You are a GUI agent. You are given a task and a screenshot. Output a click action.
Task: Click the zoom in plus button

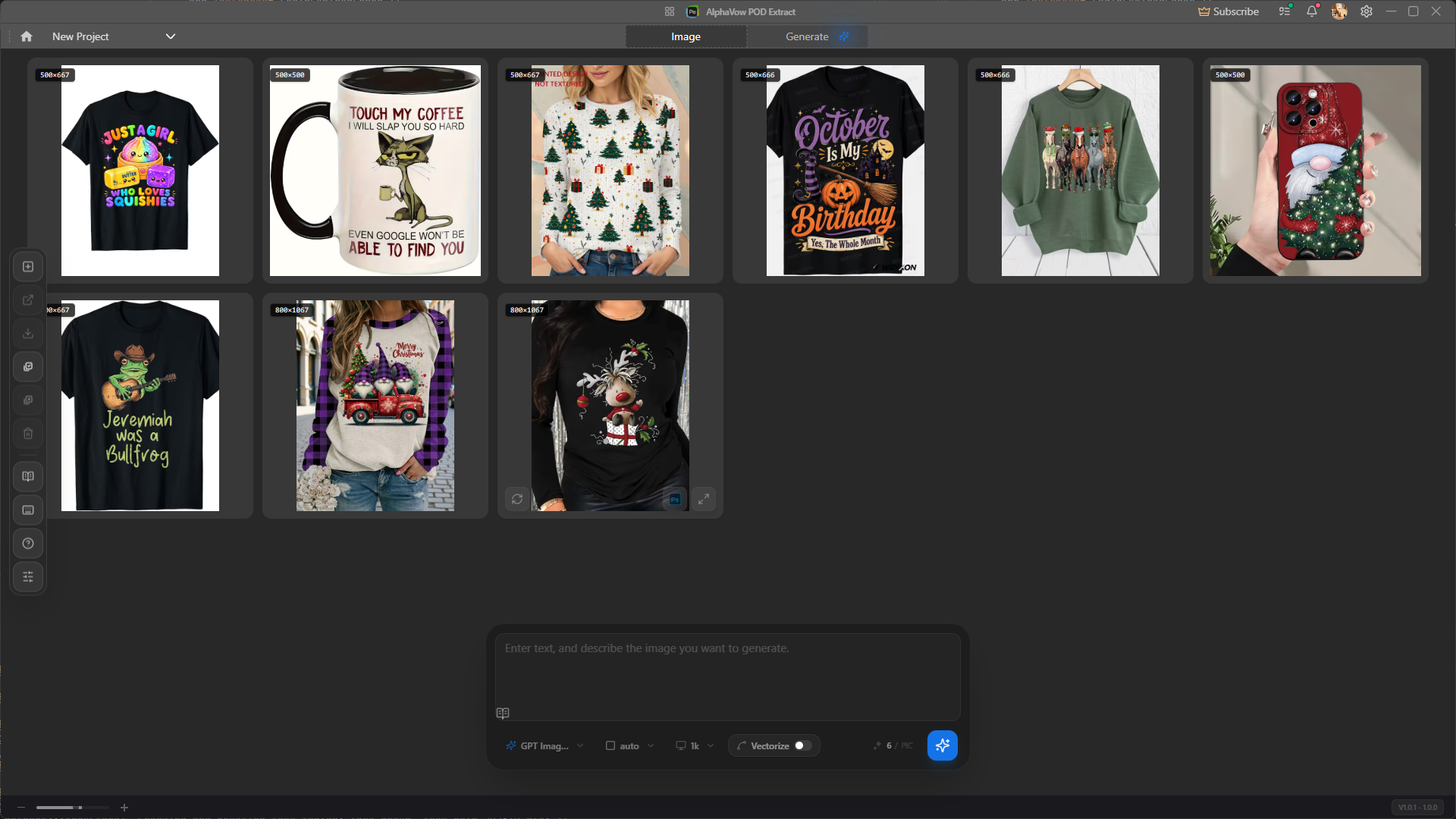point(124,808)
